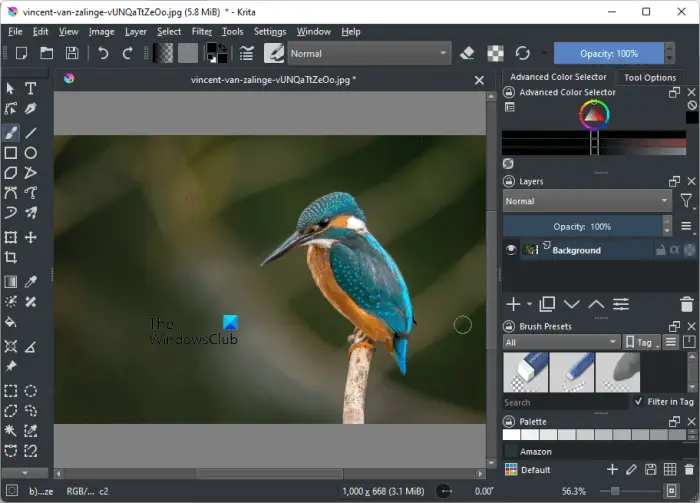Screen dimensions: 700x503
Task: Undo the last action
Action: tap(103, 54)
